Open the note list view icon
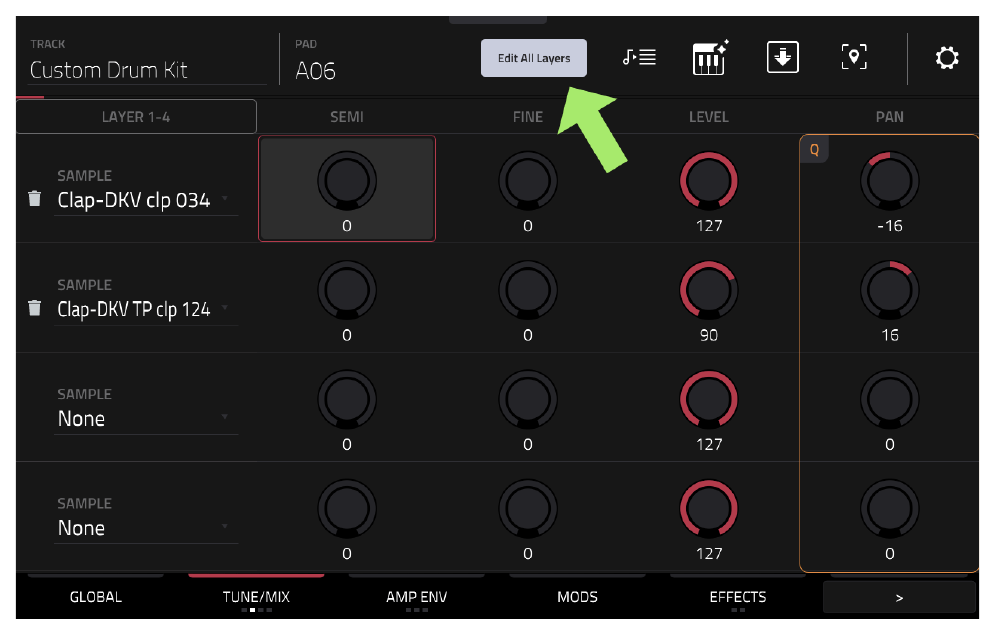 click(x=639, y=58)
